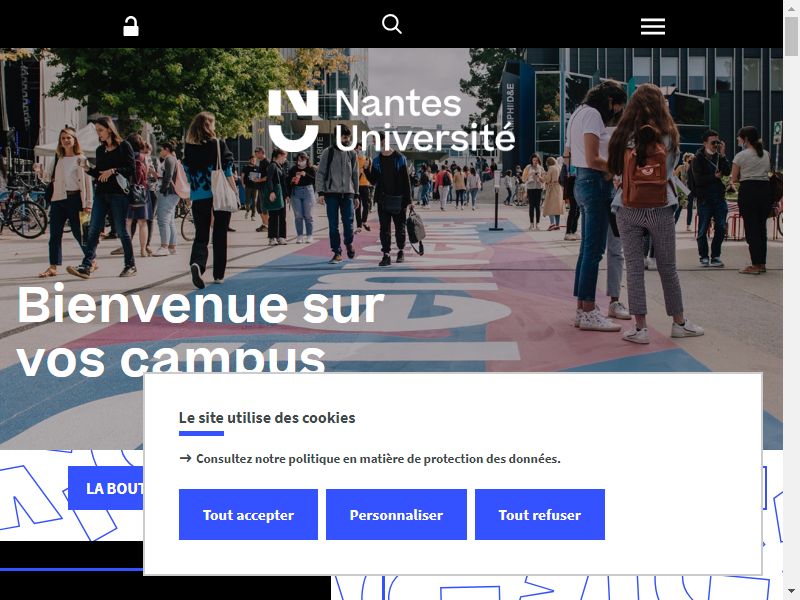This screenshot has height=600, width=800.
Task: Accept all cookies with Tout accepter
Action: (x=248, y=514)
